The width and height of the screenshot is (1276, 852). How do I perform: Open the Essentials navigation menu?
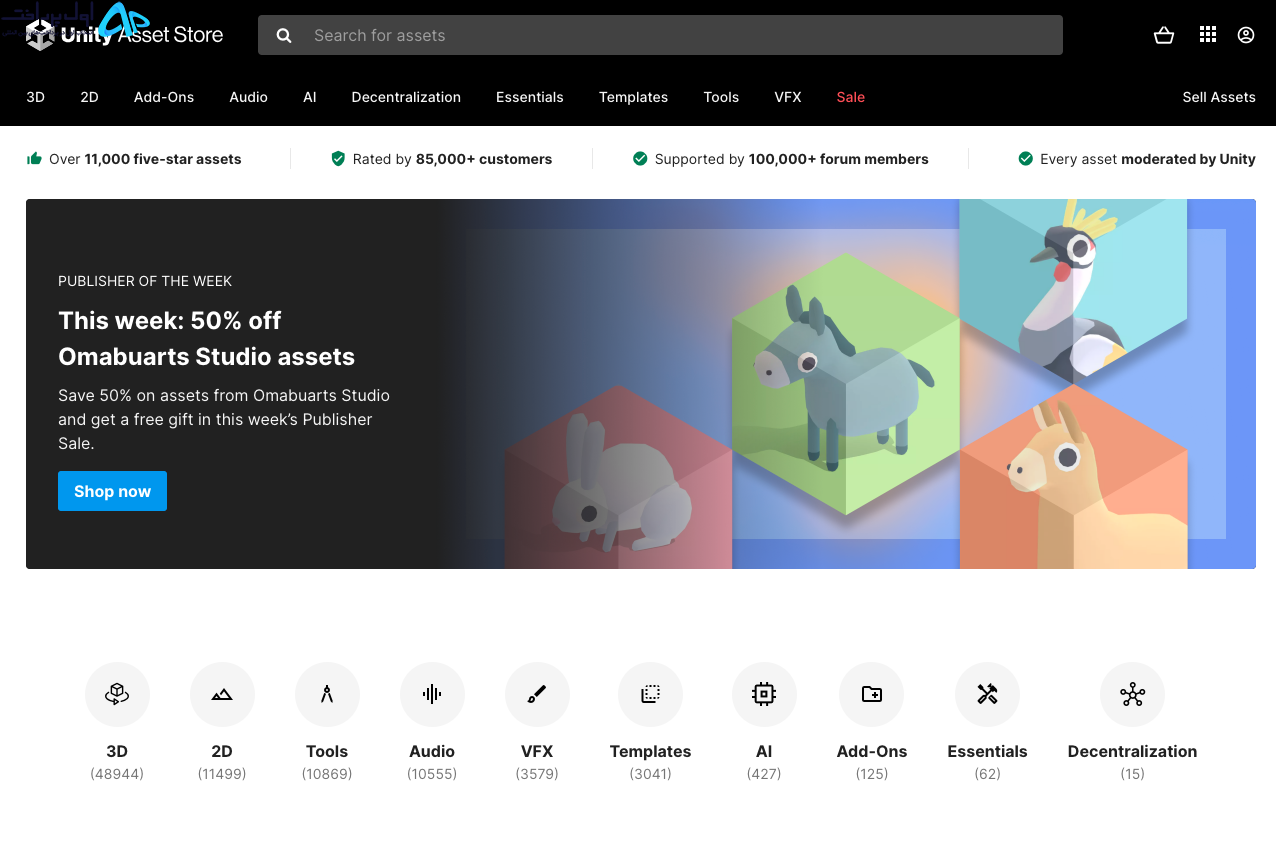(530, 97)
